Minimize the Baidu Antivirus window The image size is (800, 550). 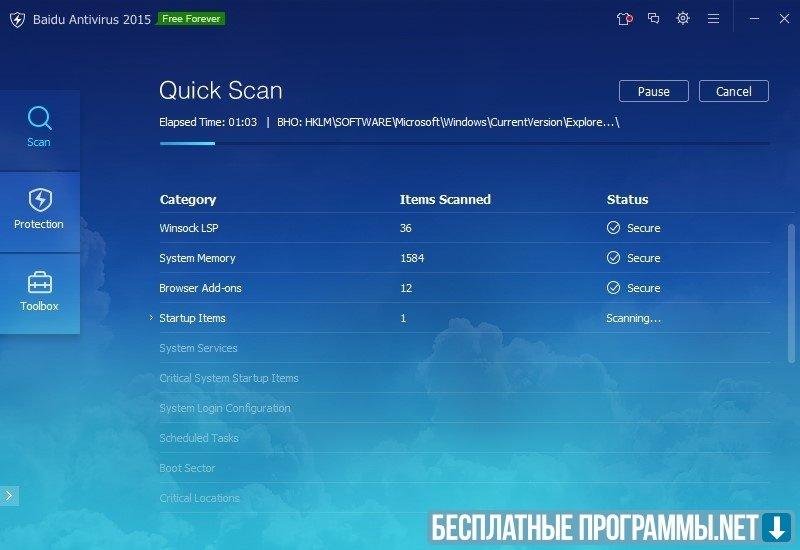tap(754, 19)
